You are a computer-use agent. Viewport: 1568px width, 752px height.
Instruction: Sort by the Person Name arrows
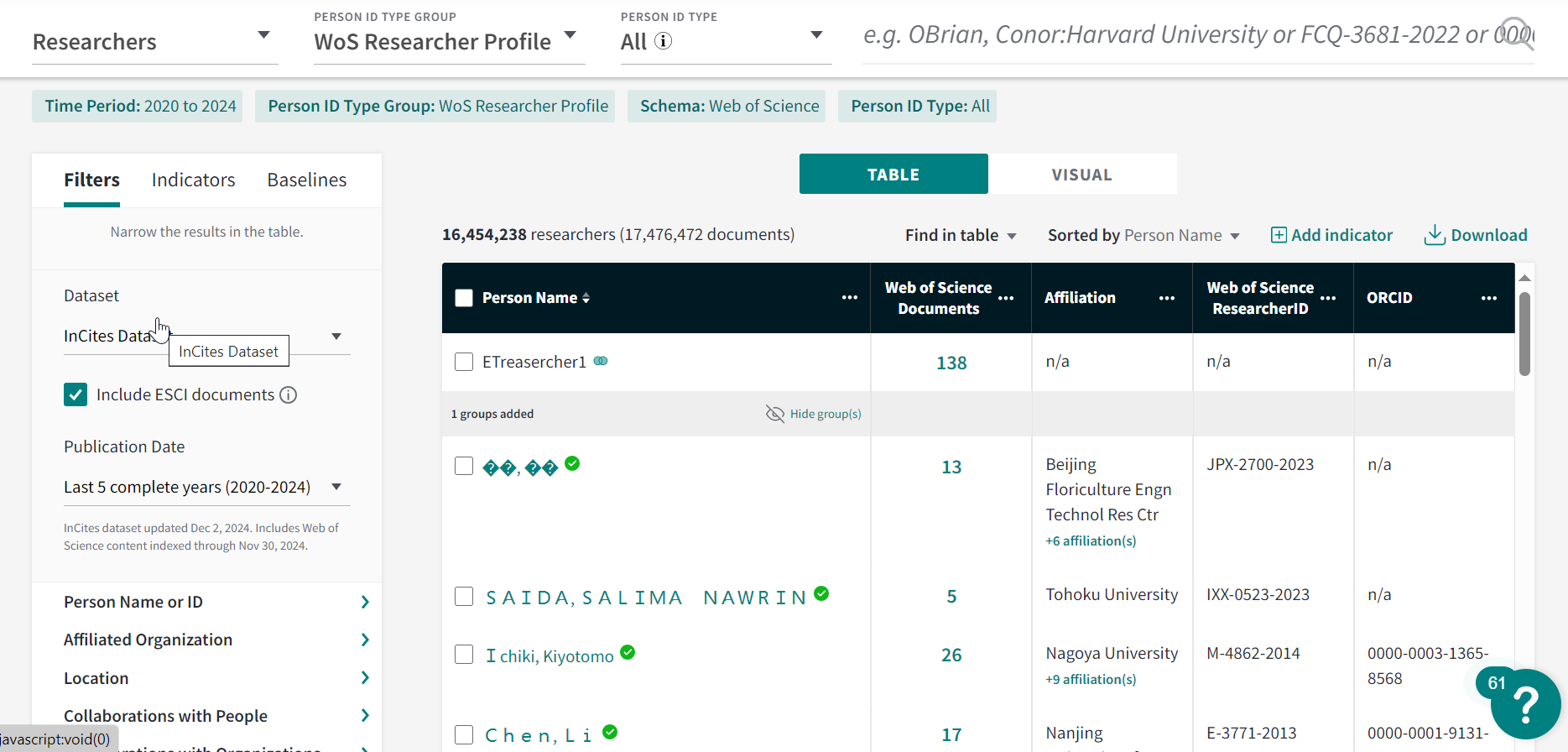tap(586, 298)
